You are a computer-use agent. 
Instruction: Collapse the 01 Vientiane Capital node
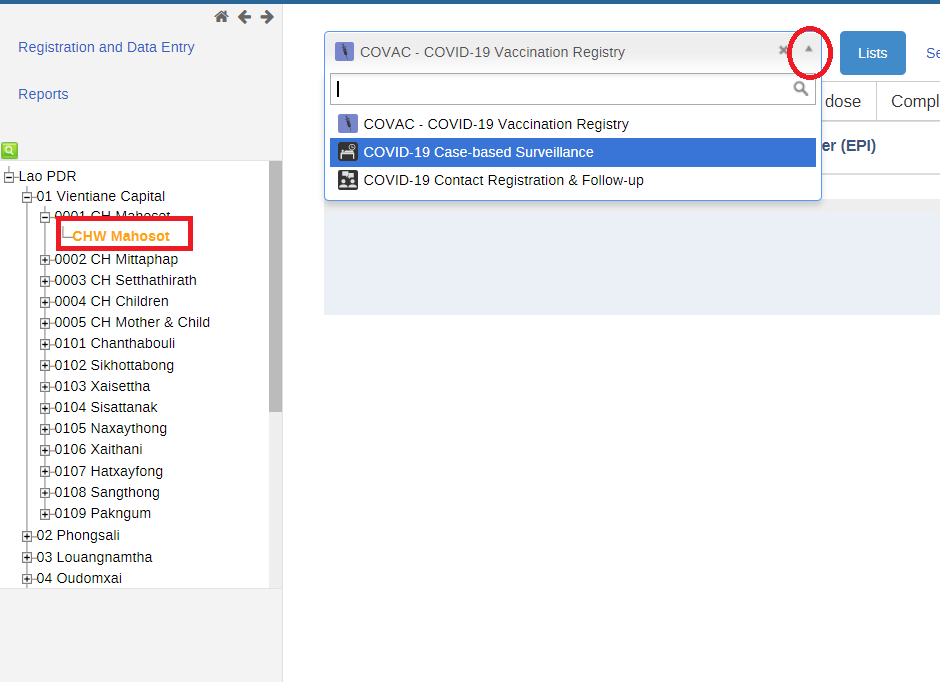(x=26, y=197)
